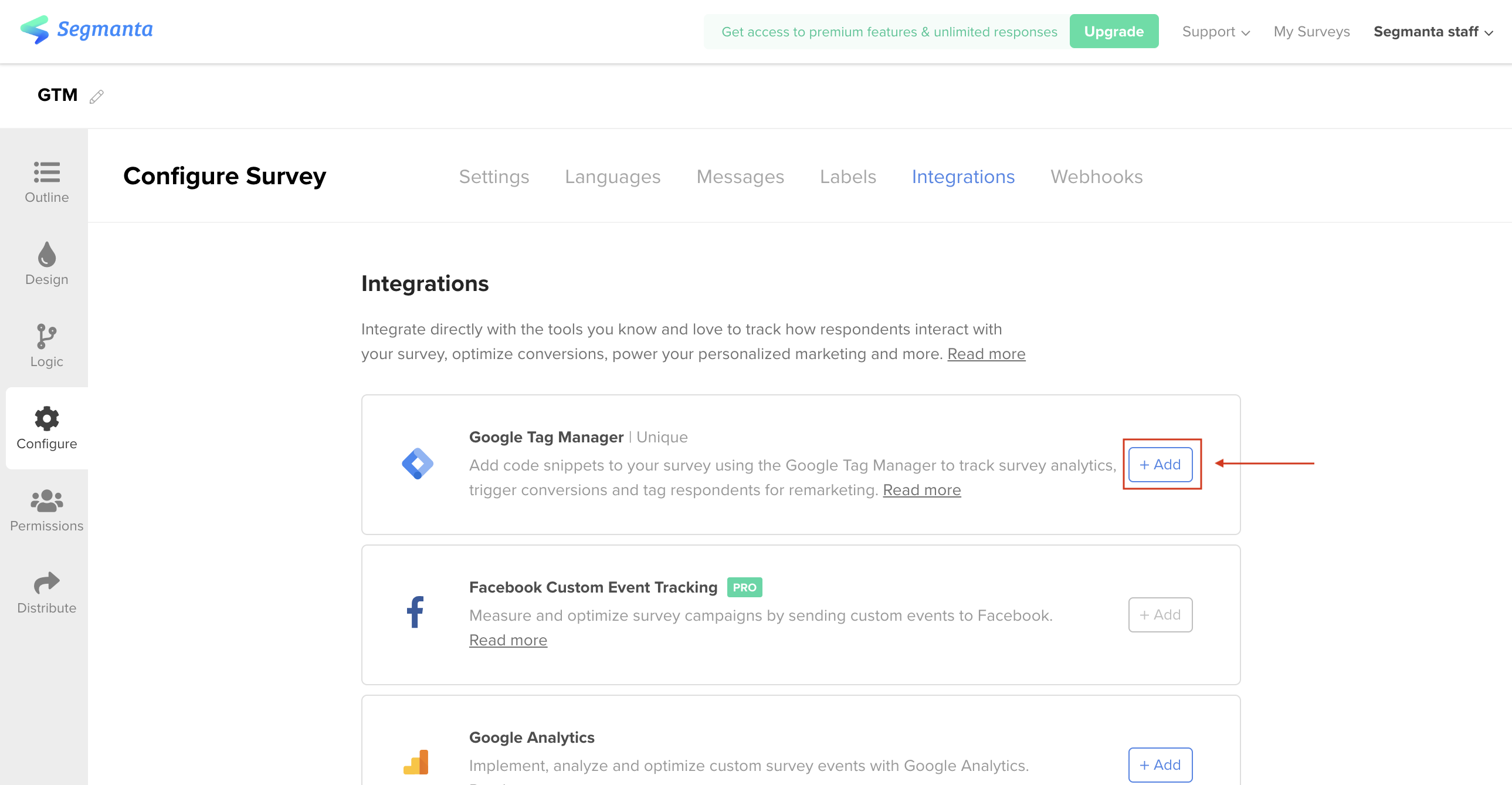This screenshot has width=1512, height=785.
Task: Expand the Support dropdown menu
Action: pos(1216,32)
